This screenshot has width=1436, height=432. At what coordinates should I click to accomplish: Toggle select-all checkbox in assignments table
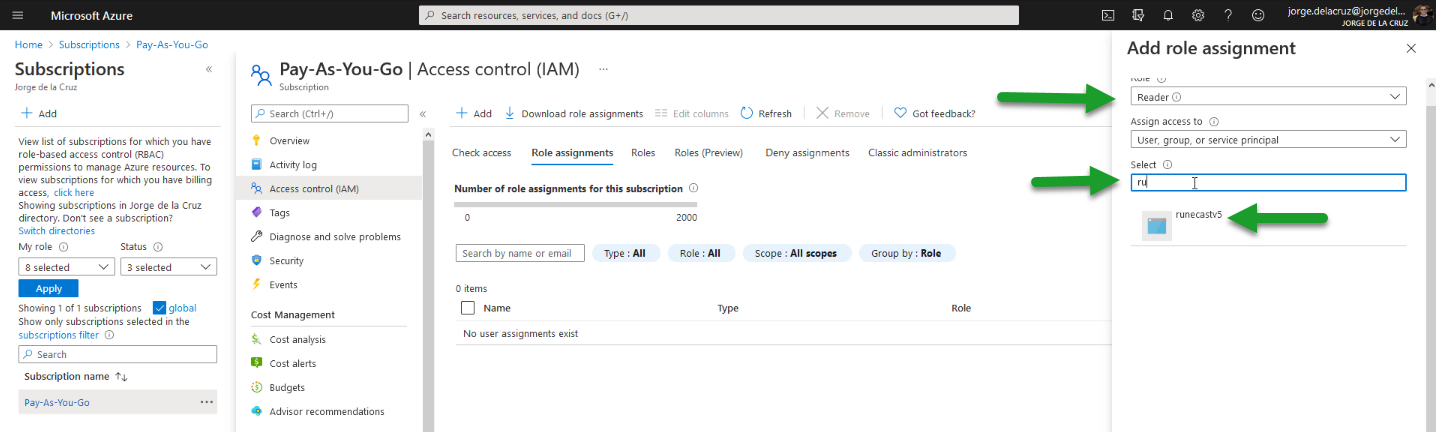467,308
